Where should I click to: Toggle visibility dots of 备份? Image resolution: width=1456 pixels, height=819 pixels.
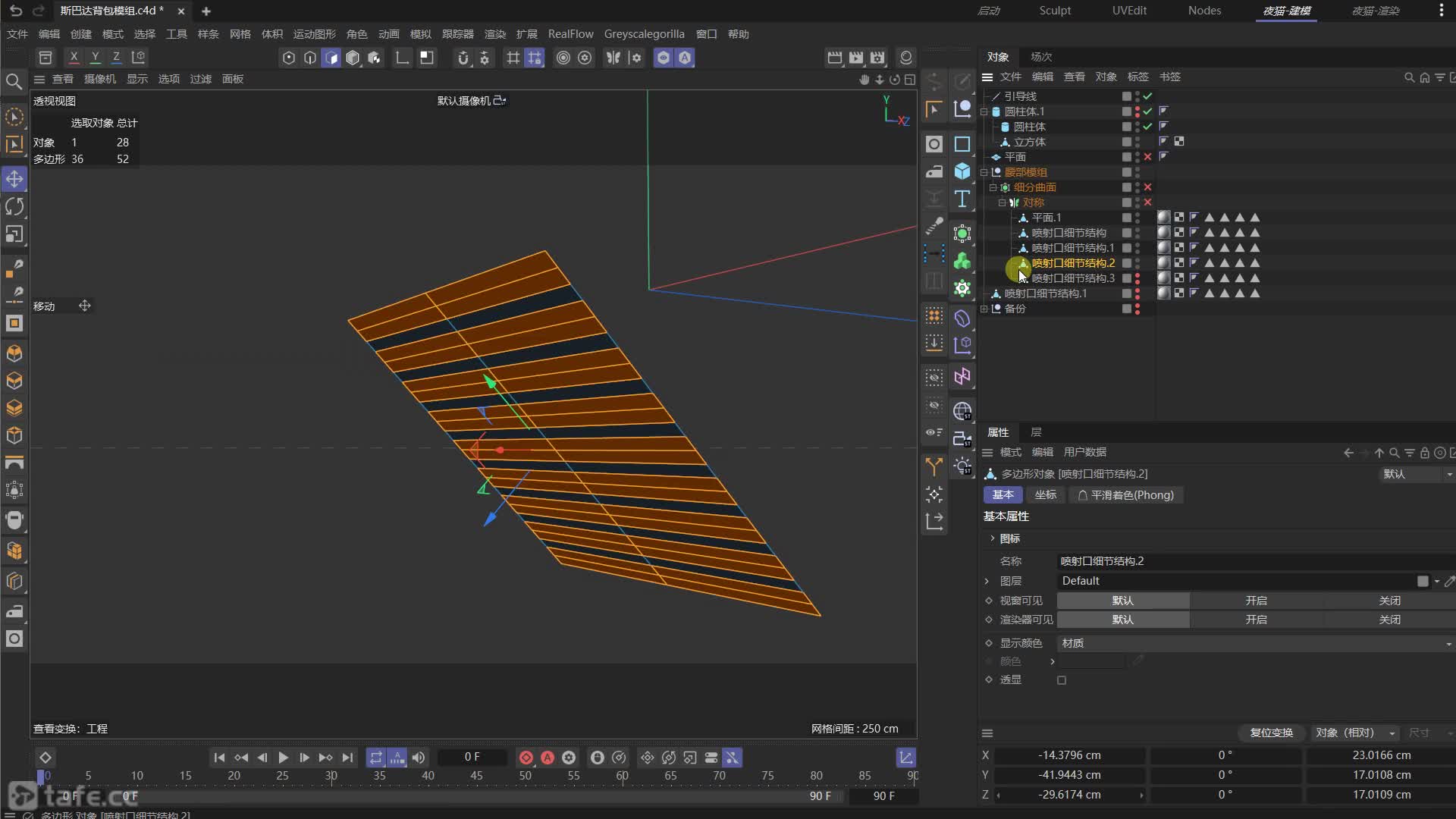[1137, 309]
